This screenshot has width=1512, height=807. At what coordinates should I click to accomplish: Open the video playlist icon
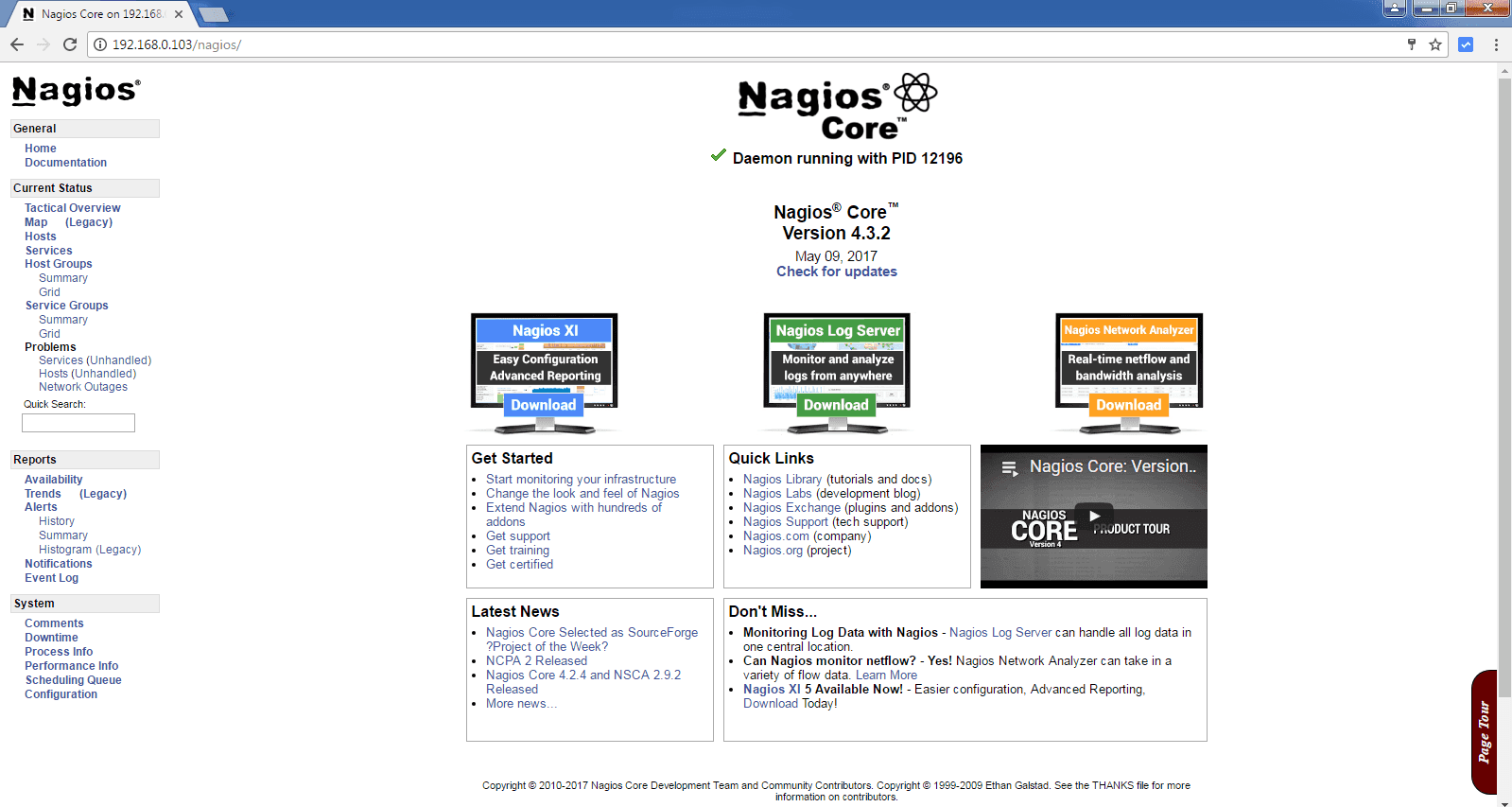pos(1009,467)
